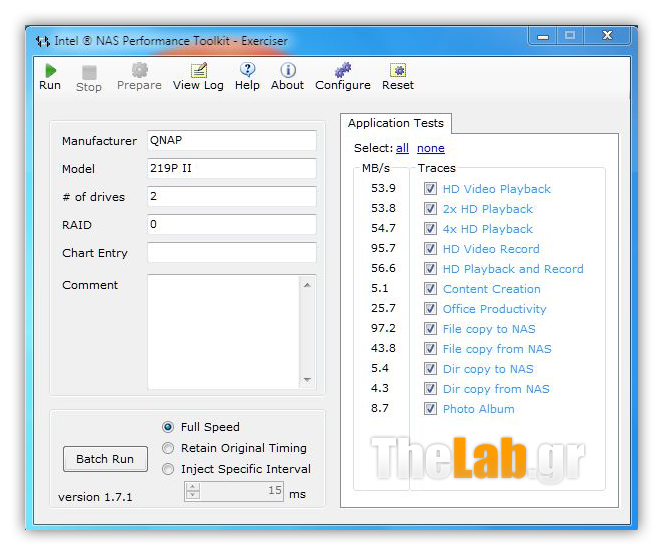The image size is (663, 555).
Task: Click the interval stepper up arrow
Action: coord(193,487)
